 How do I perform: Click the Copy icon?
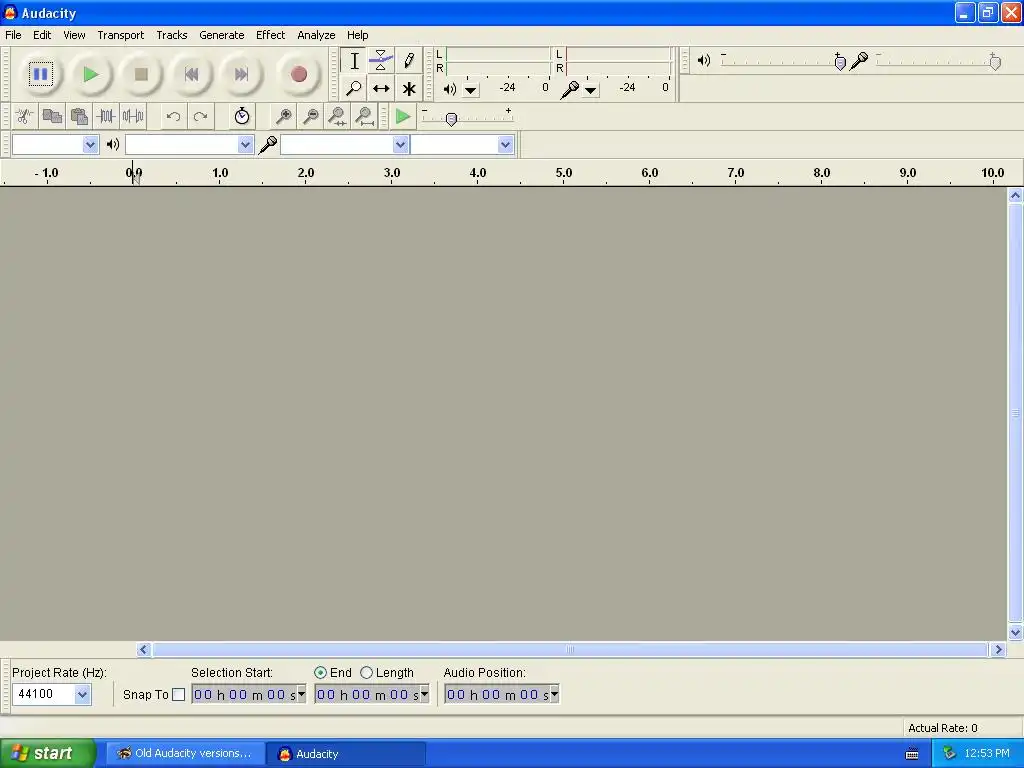[52, 117]
